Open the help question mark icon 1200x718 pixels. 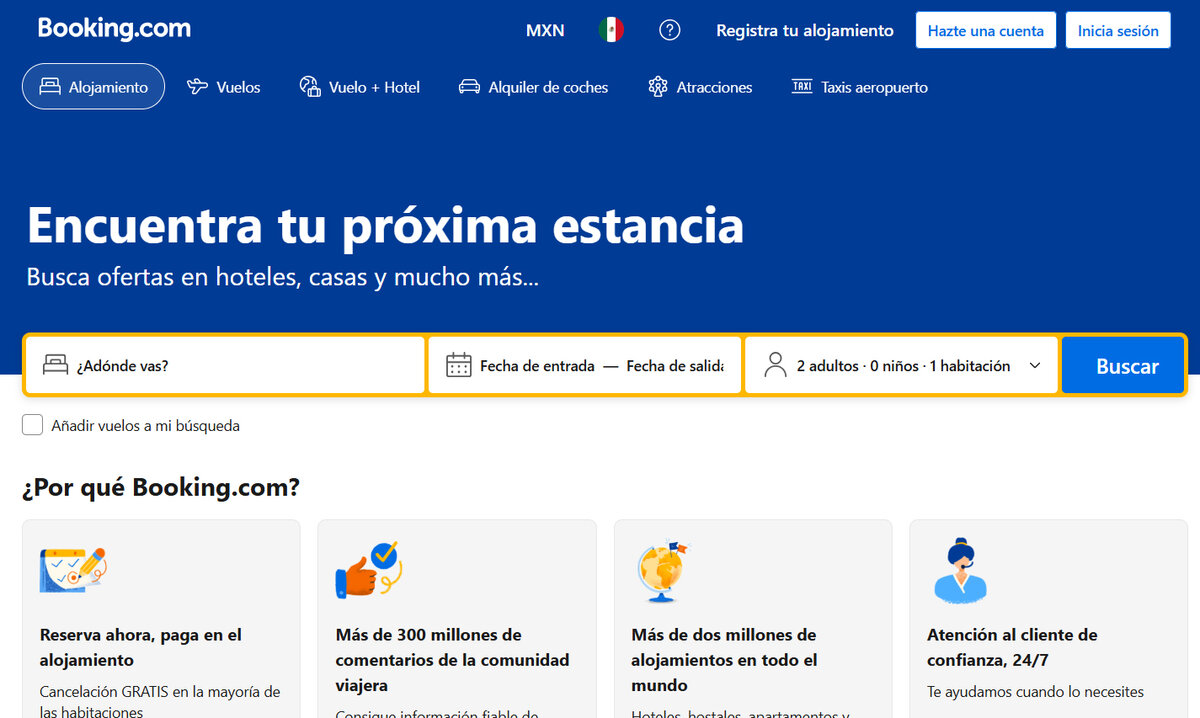tap(670, 30)
